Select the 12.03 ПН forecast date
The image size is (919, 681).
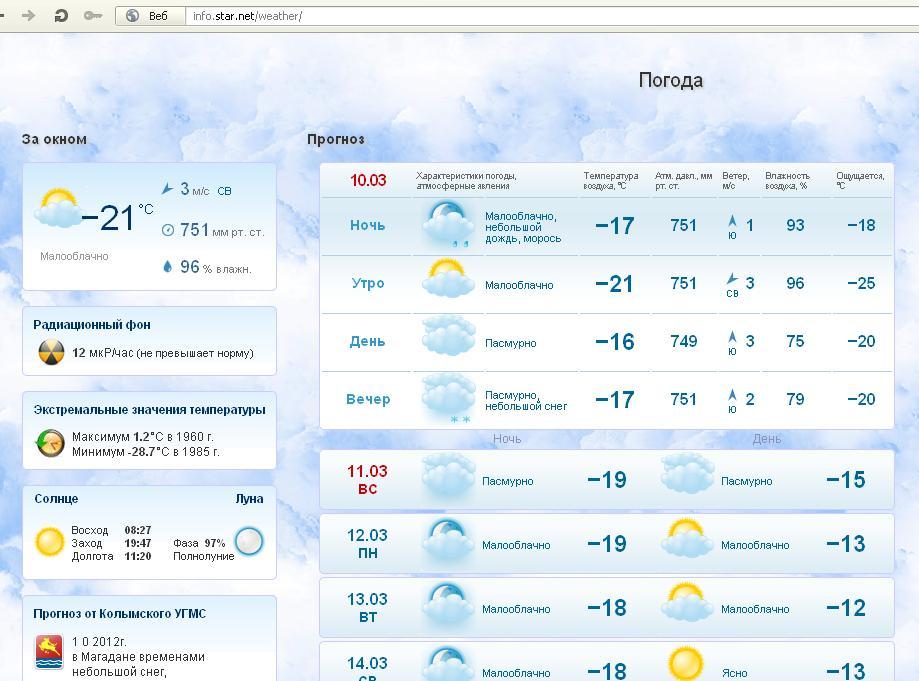[x=367, y=544]
